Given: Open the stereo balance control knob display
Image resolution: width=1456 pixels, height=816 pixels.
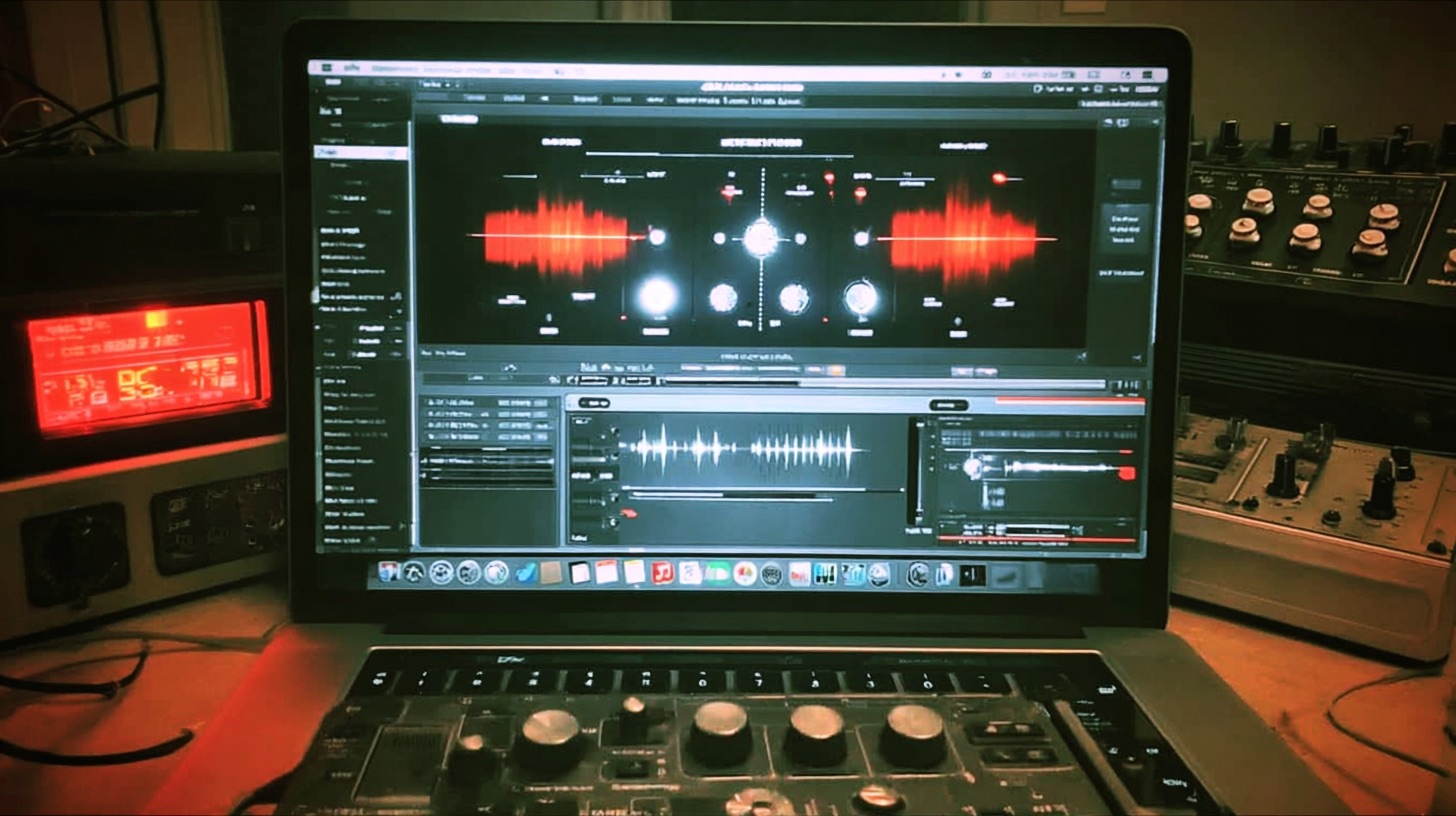Looking at the screenshot, I should 760,237.
